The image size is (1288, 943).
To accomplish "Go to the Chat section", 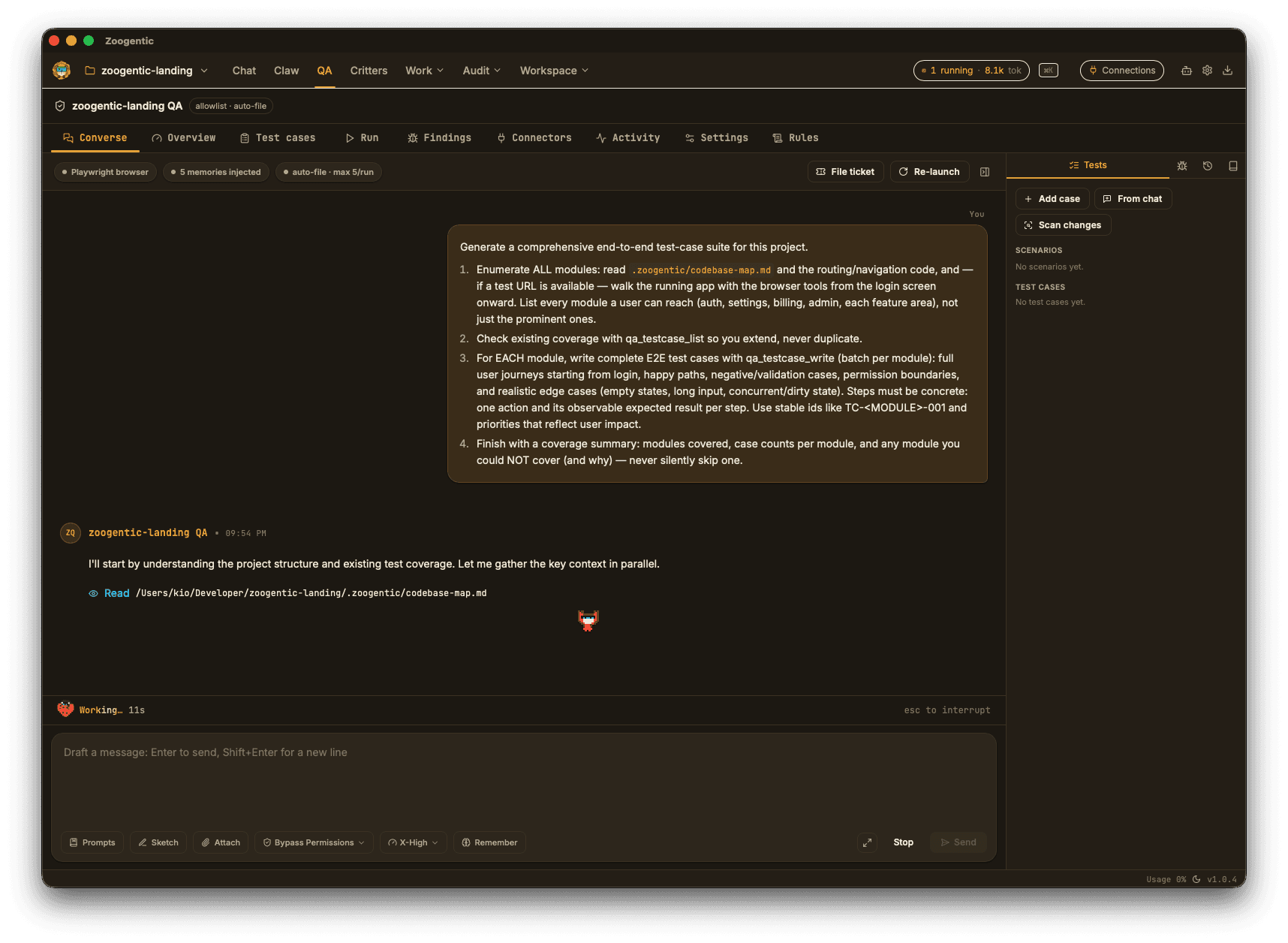I will tap(244, 71).
